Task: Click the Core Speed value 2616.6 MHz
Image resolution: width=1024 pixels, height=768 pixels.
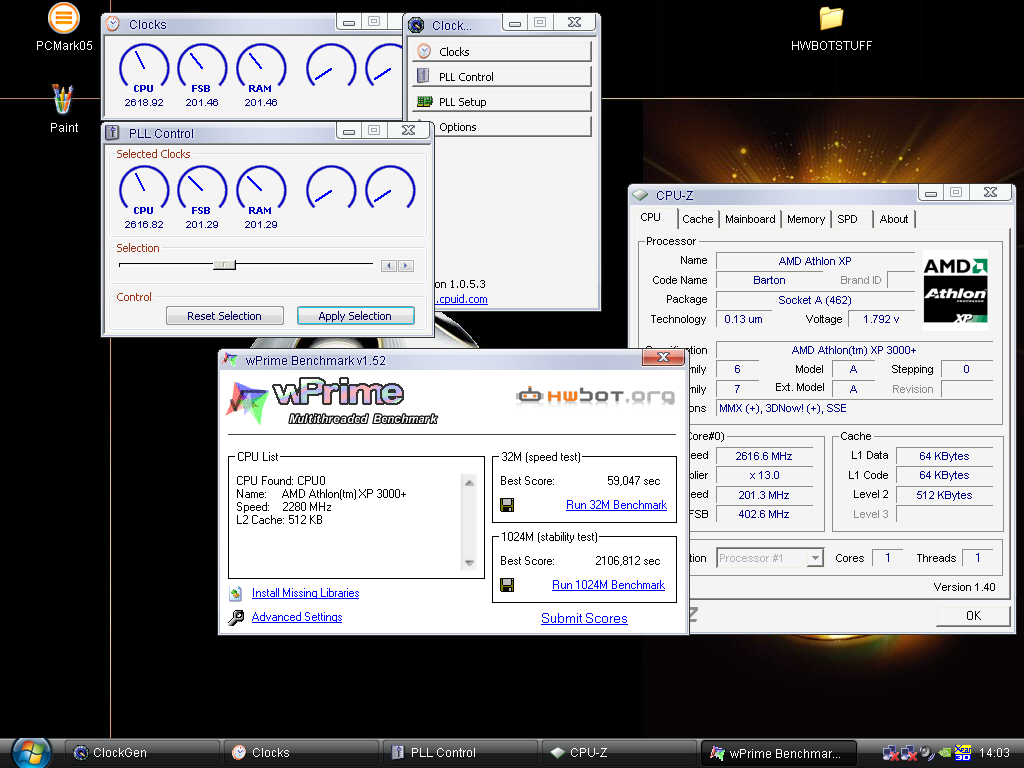Action: pyautogui.click(x=764, y=456)
